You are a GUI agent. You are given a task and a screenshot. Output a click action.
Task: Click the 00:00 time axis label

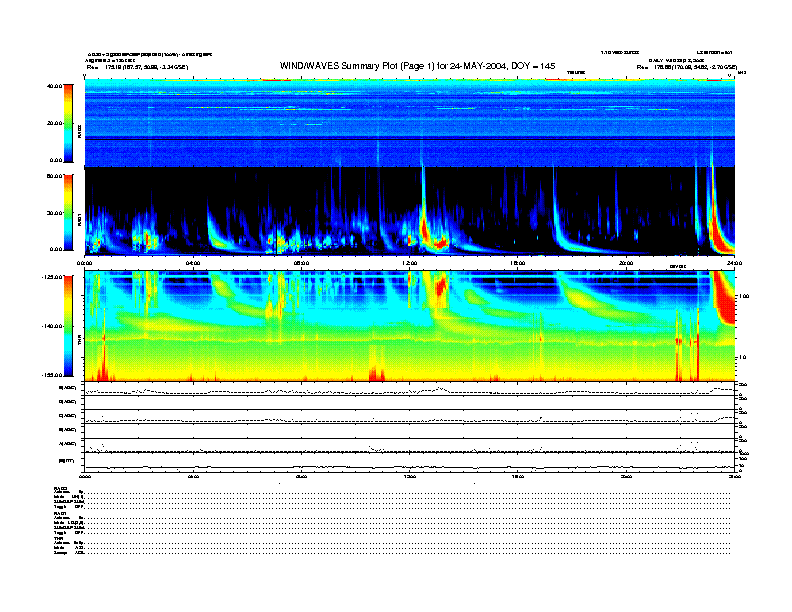(86, 262)
